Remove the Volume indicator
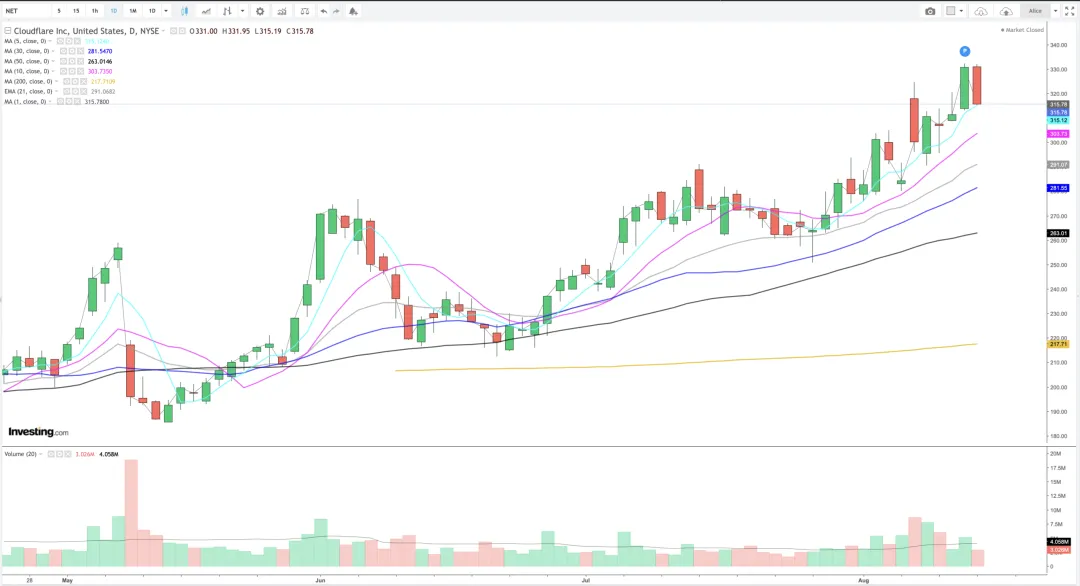Screen dimensions: 1080x586 (x=68, y=454)
